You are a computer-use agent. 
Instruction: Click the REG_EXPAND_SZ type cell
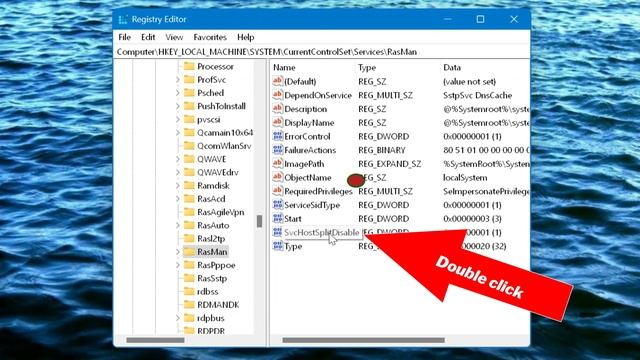(x=389, y=164)
